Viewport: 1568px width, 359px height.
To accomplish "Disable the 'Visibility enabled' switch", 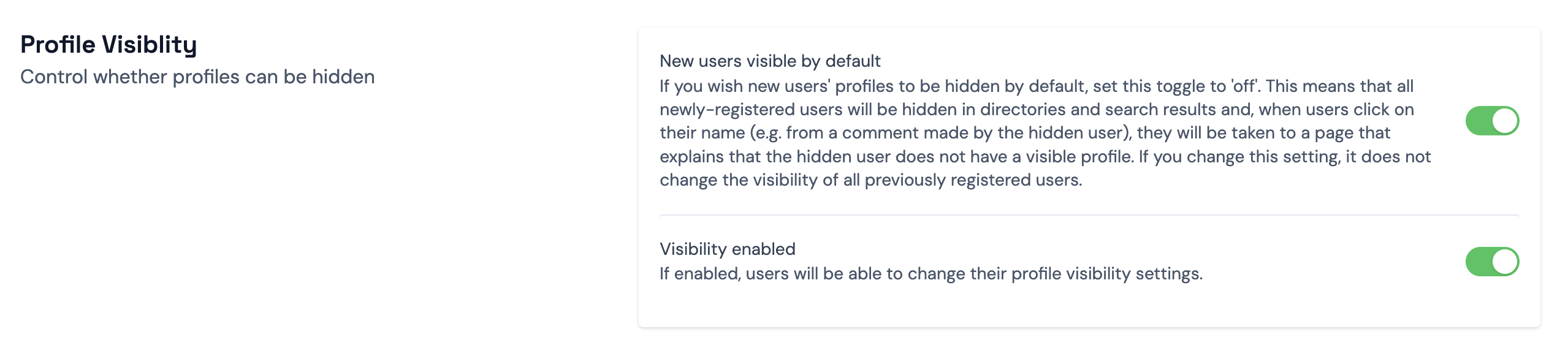I will (x=1491, y=262).
